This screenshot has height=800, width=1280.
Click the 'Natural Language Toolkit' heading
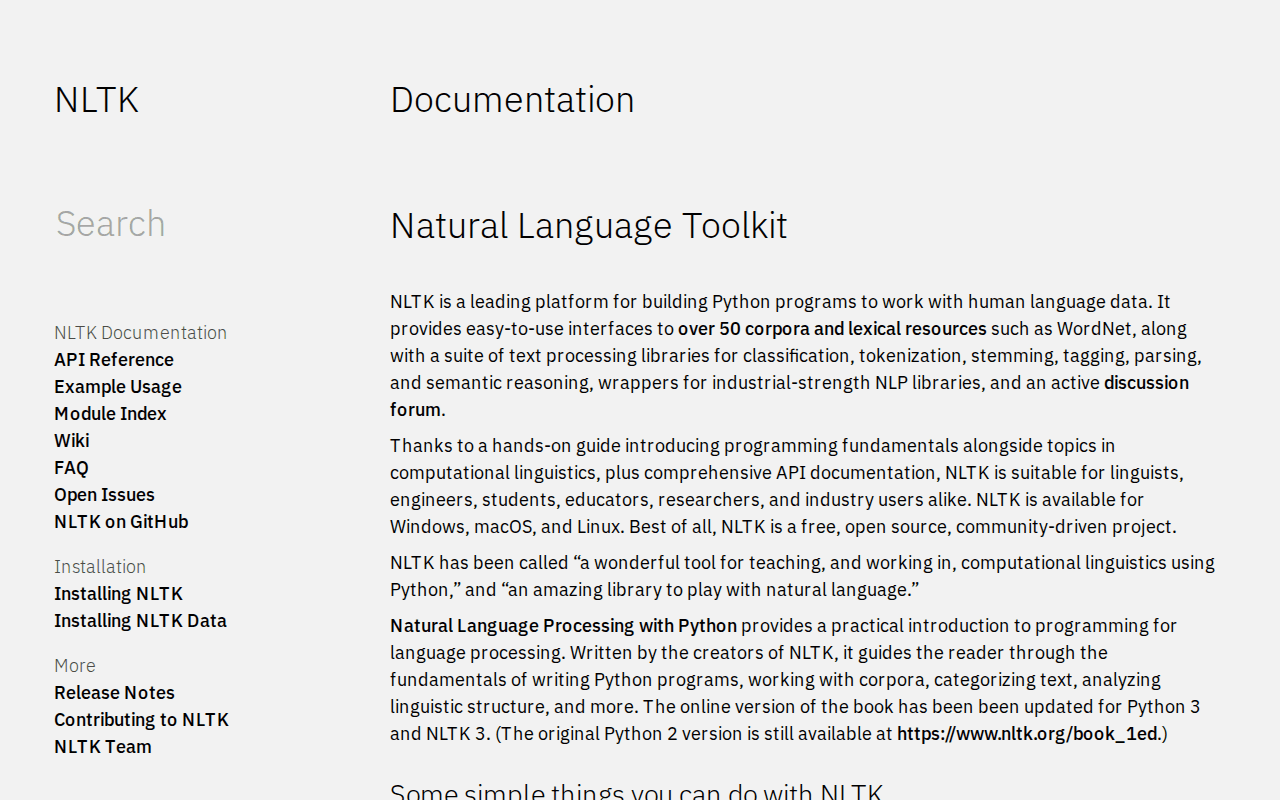click(x=589, y=226)
